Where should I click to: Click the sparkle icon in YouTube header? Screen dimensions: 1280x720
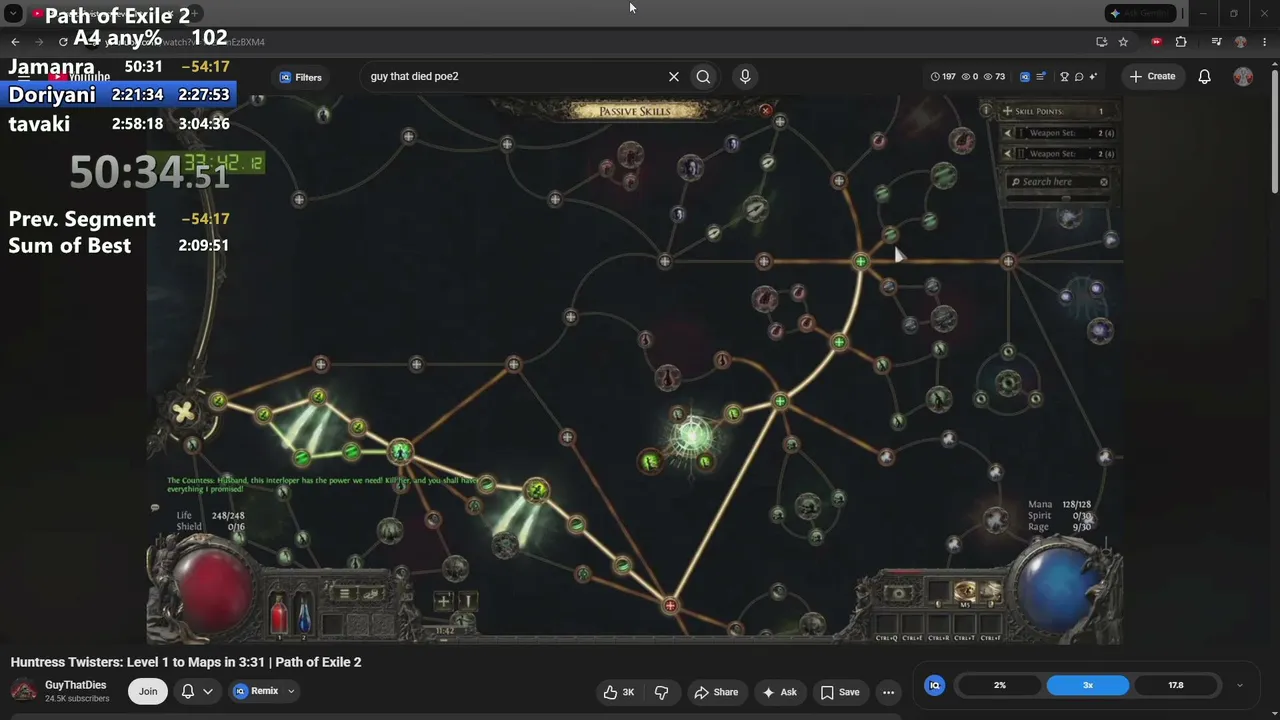coord(1093,77)
